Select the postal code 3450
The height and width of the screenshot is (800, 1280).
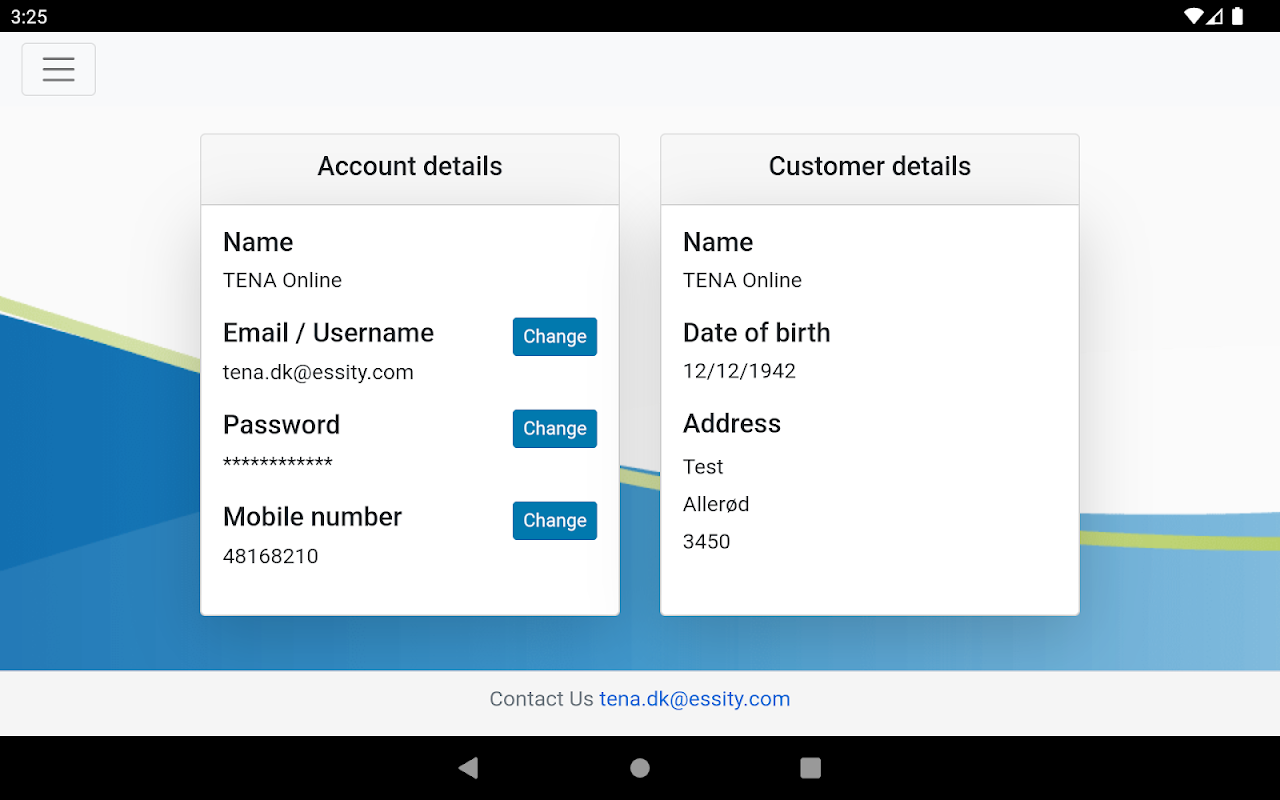click(x=707, y=542)
